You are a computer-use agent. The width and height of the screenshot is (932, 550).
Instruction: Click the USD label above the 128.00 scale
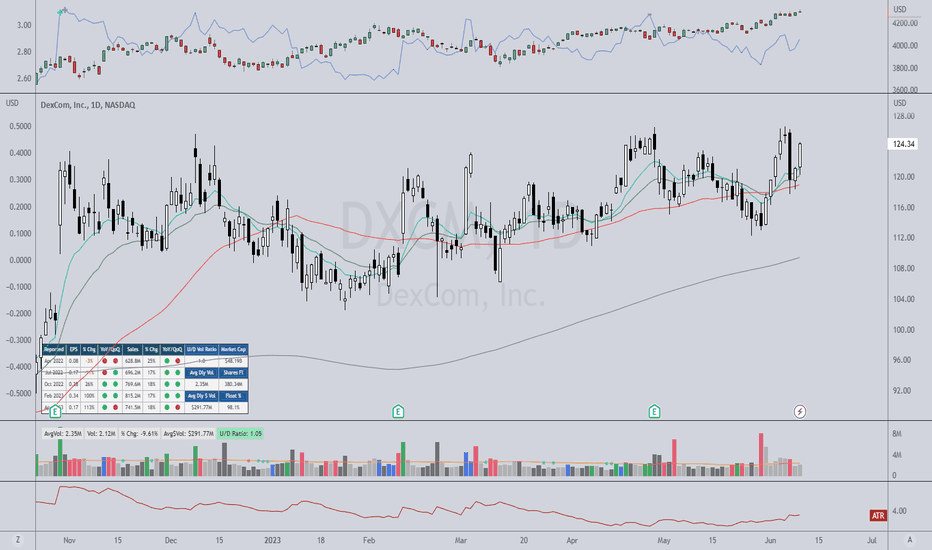click(x=900, y=103)
